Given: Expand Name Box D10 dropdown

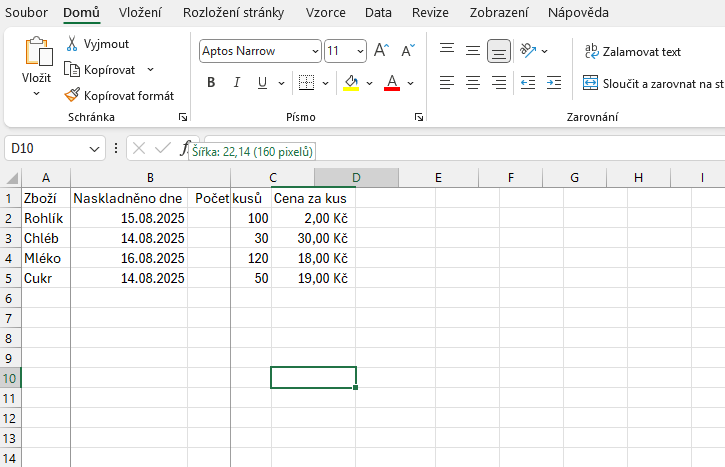Looking at the screenshot, I should [x=94, y=149].
